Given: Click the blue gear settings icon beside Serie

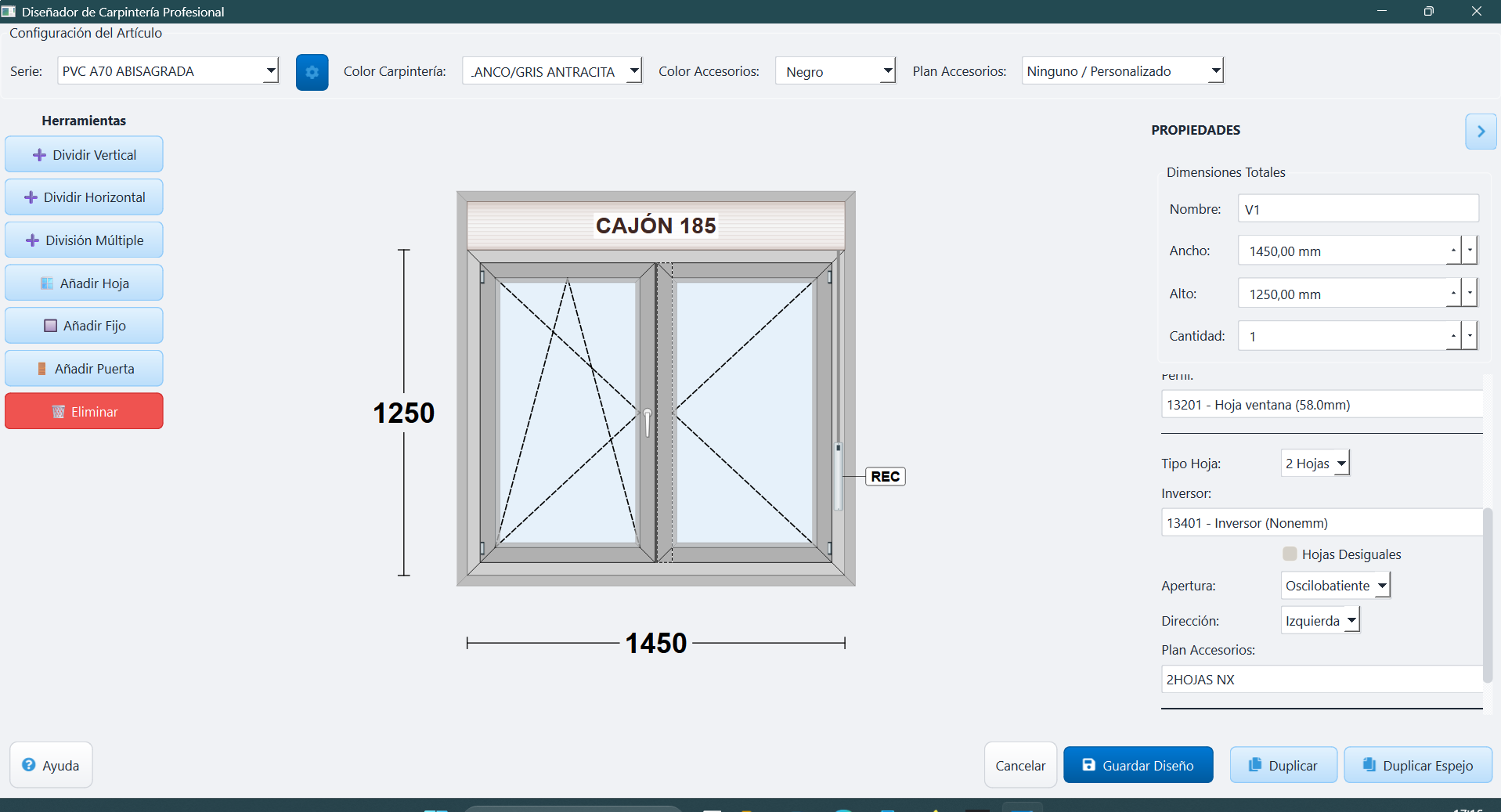Looking at the screenshot, I should click(x=312, y=72).
